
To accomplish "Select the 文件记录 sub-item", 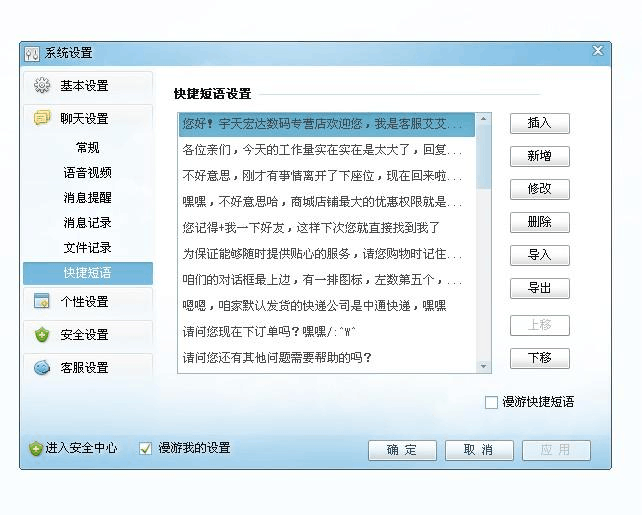I will (x=88, y=247).
